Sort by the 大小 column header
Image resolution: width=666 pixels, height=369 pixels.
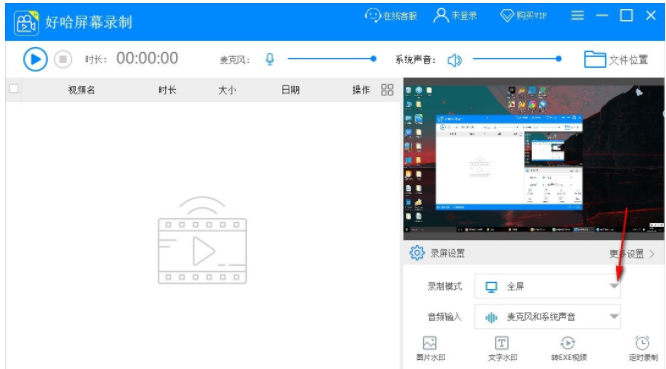[x=227, y=90]
